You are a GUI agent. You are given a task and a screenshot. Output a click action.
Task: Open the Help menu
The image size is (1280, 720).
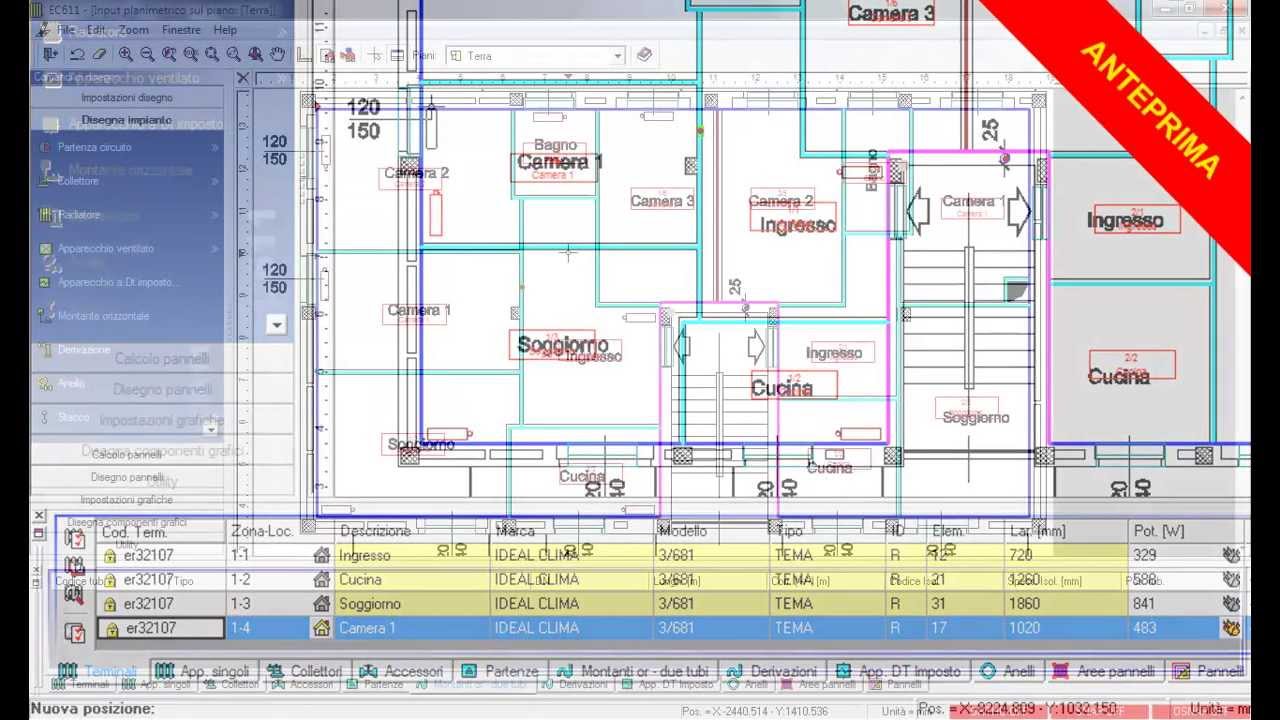[225, 30]
